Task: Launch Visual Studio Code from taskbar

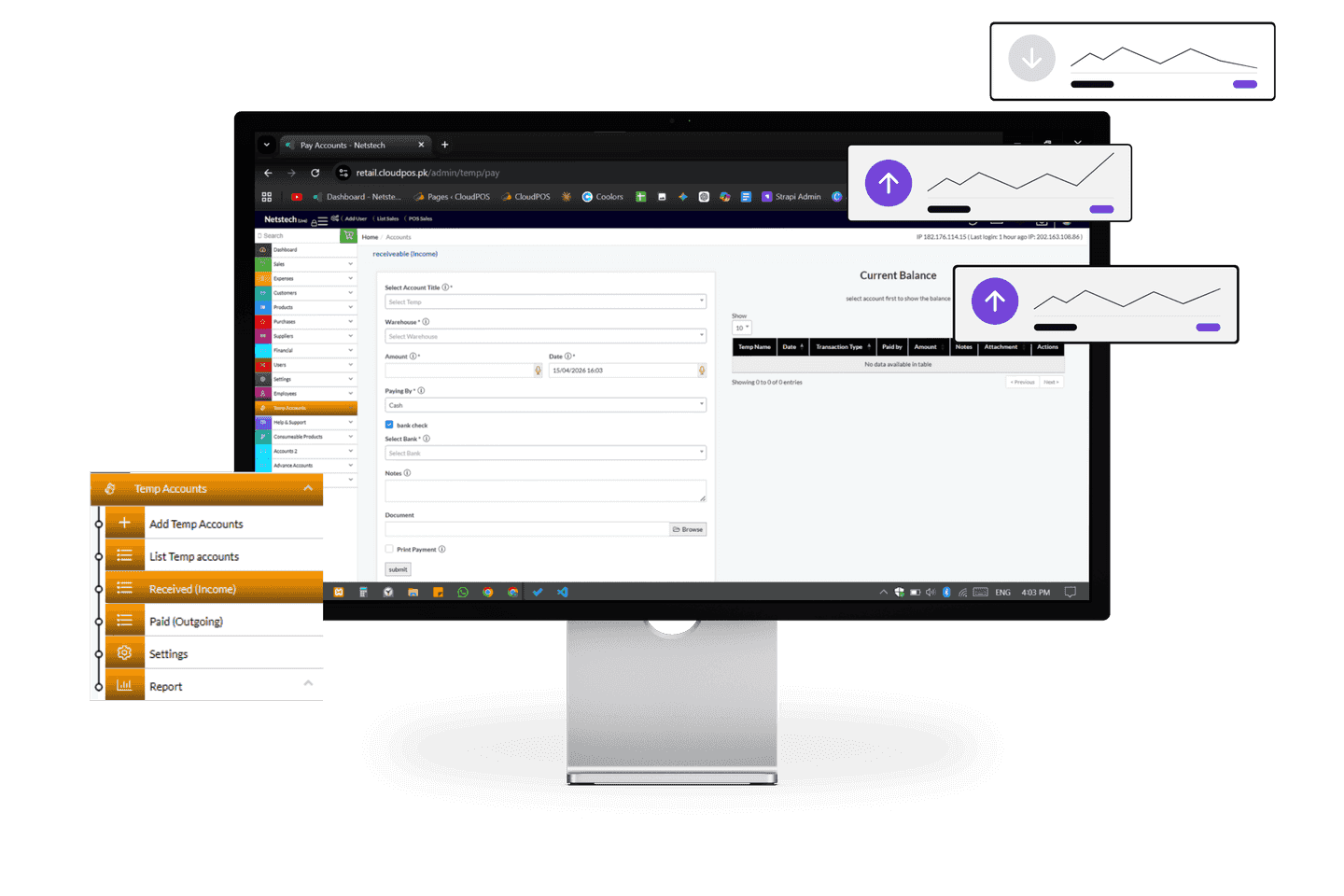Action: (563, 592)
